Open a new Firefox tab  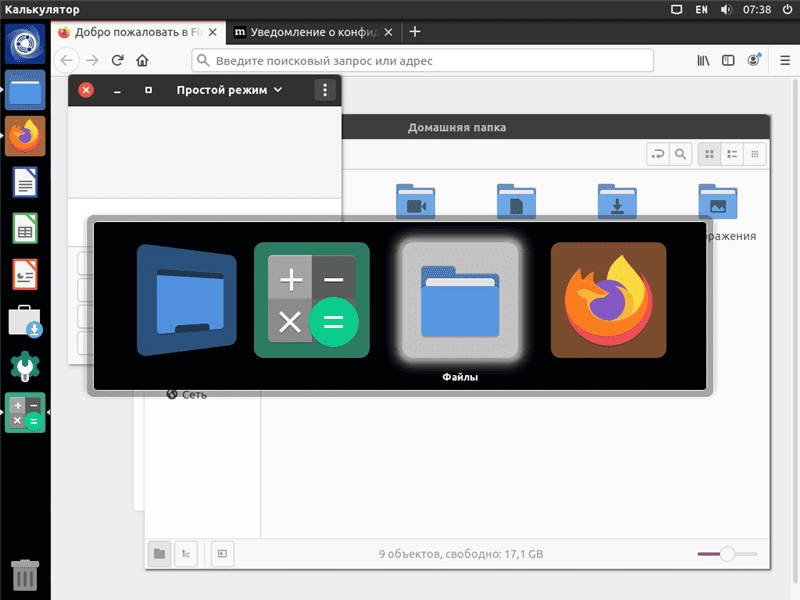pos(415,32)
